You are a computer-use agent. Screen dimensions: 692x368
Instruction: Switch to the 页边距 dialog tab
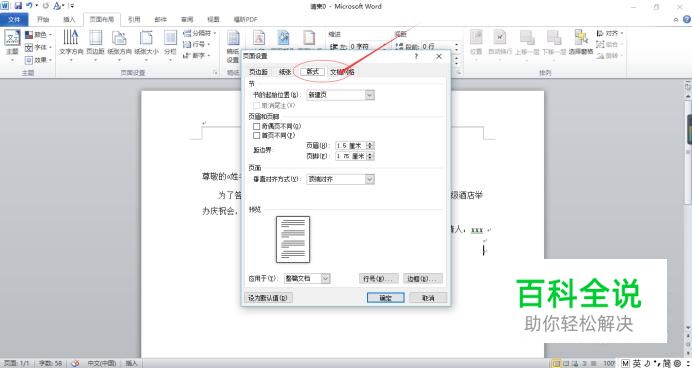(x=258, y=72)
